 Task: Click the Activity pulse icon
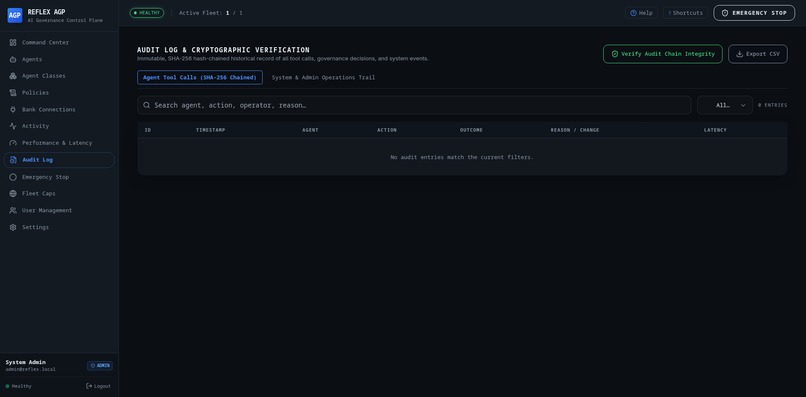click(13, 126)
